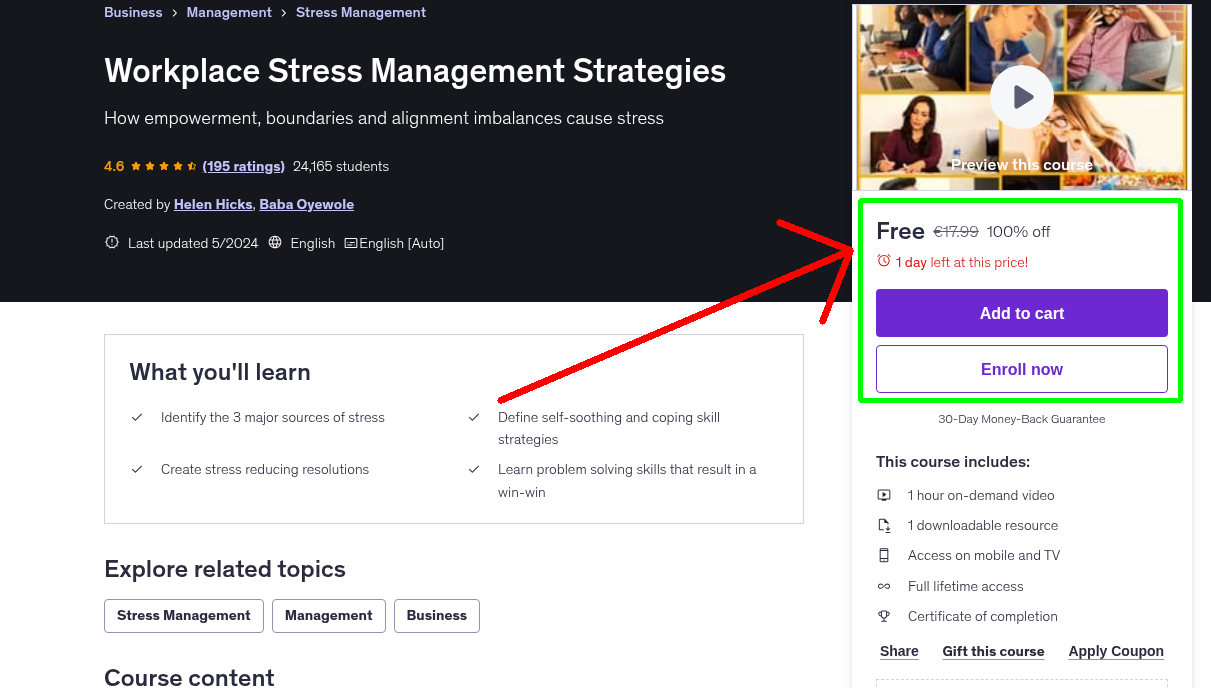The width and height of the screenshot is (1211, 688).
Task: View instructor Helen Hicks's profile
Action: tap(212, 204)
